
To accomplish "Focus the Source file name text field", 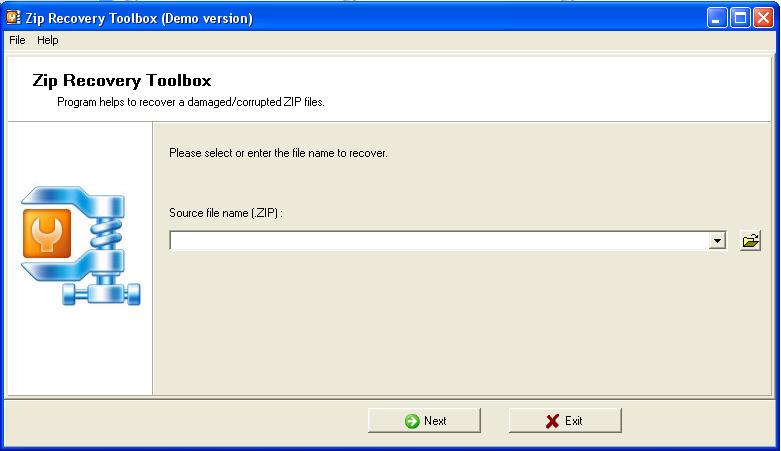I will (x=439, y=241).
